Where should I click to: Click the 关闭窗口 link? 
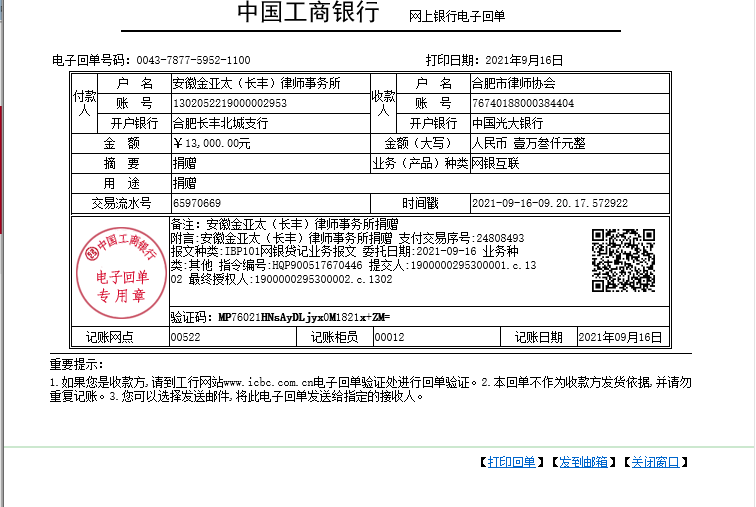655,462
